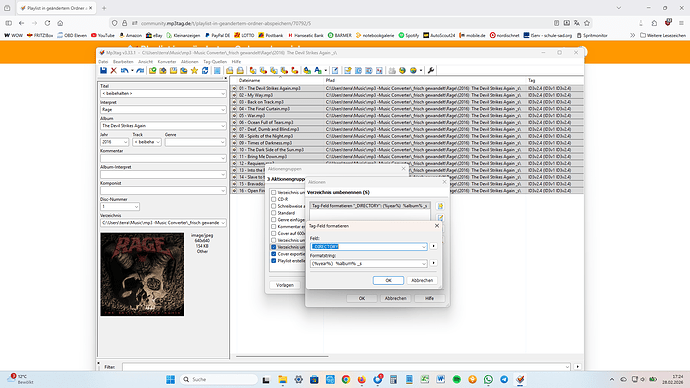
Task: Open Telegram from the taskbar
Action: [504, 379]
